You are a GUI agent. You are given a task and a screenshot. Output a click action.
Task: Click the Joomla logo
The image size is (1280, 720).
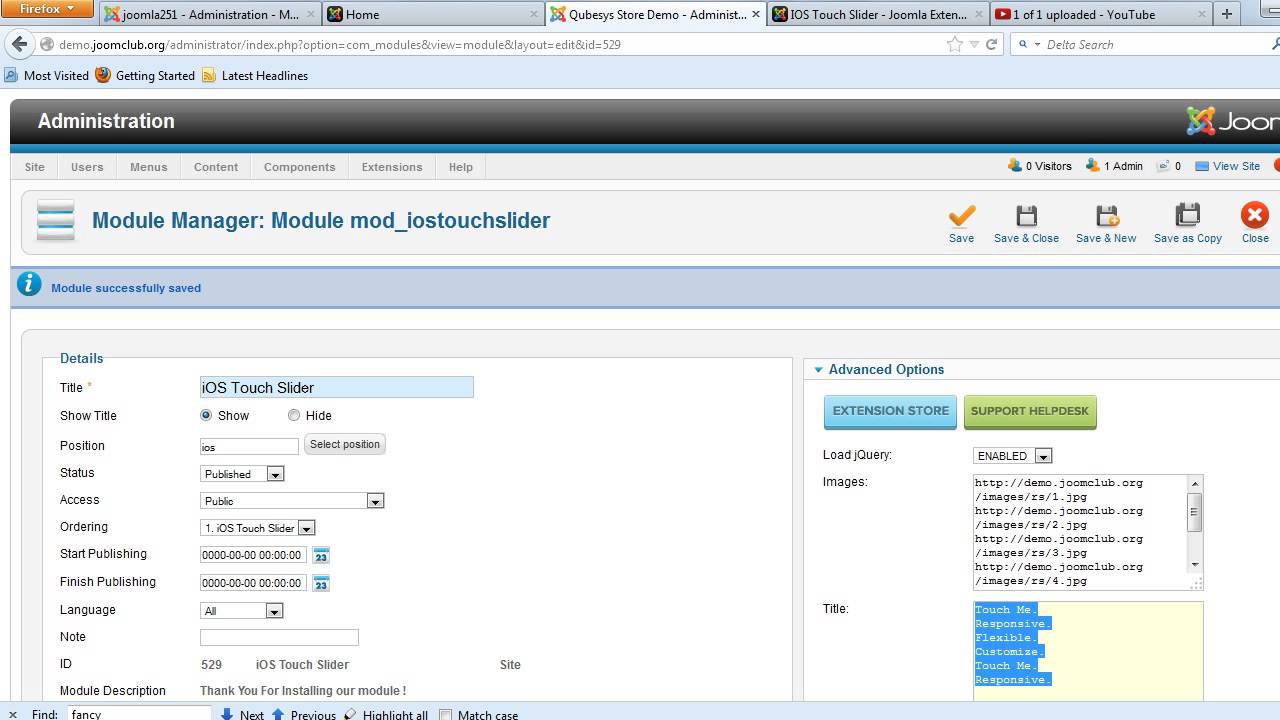1232,121
